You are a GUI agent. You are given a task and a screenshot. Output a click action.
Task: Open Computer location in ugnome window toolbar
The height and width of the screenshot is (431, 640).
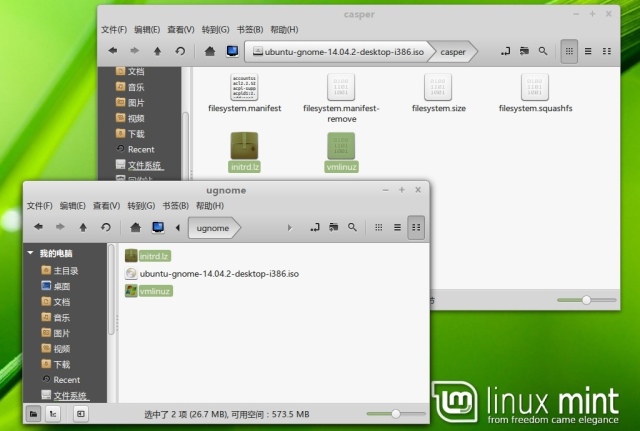click(x=158, y=227)
